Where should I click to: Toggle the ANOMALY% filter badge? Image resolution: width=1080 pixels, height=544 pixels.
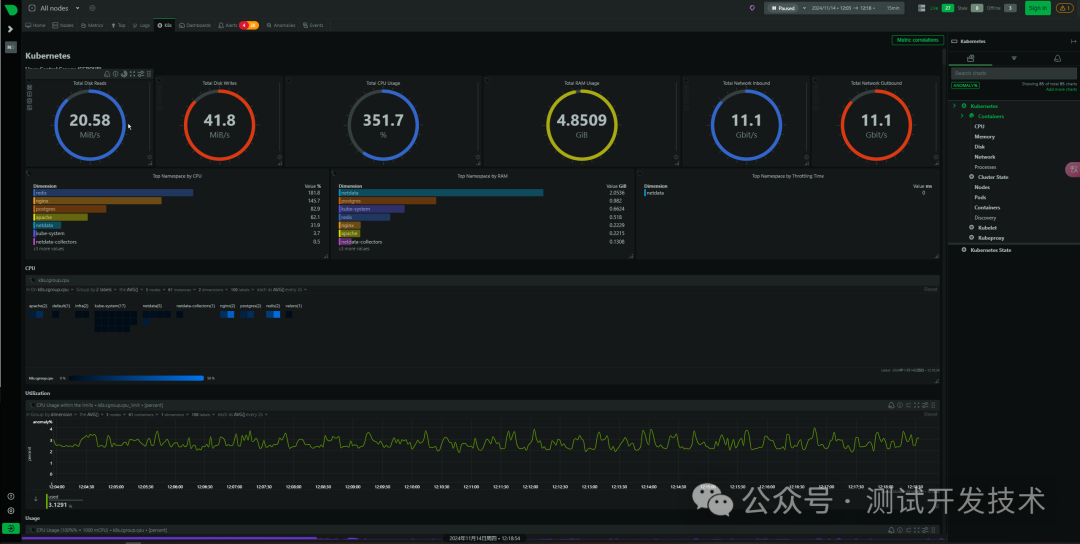[x=965, y=85]
